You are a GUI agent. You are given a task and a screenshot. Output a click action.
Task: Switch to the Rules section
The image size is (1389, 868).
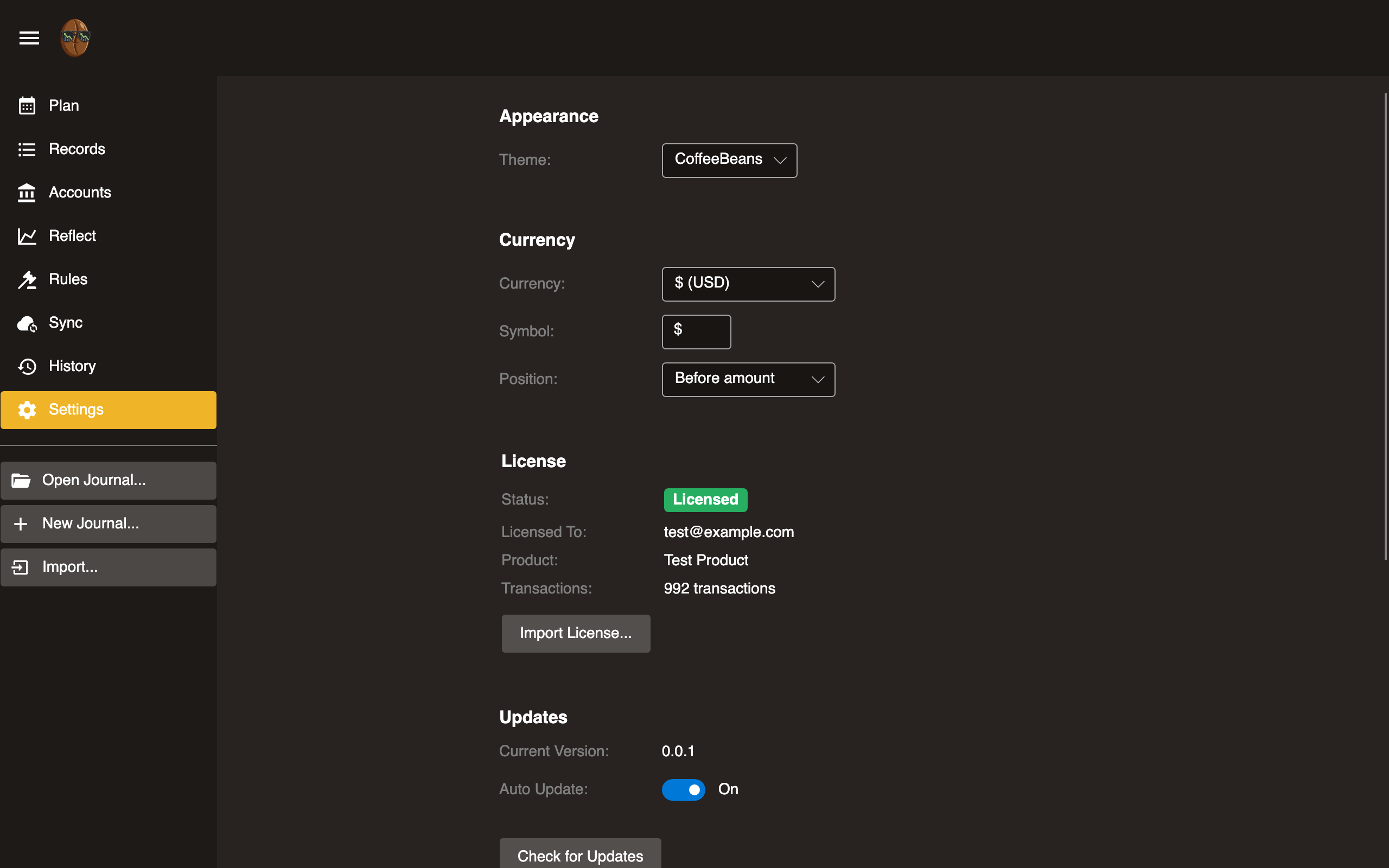67,279
